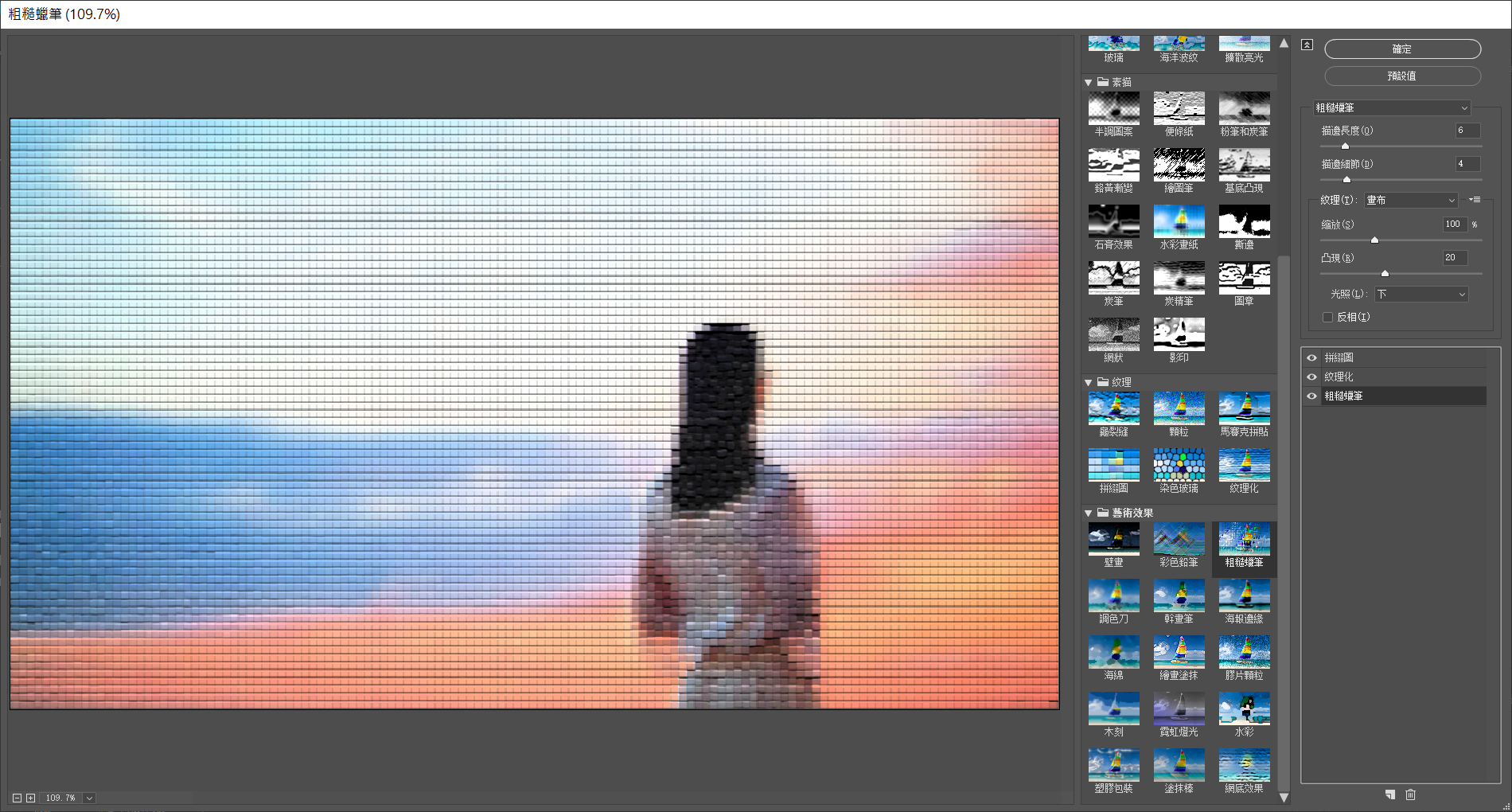Click the 凸現 slider handle
This screenshot has height=812, width=1512.
tap(1385, 273)
